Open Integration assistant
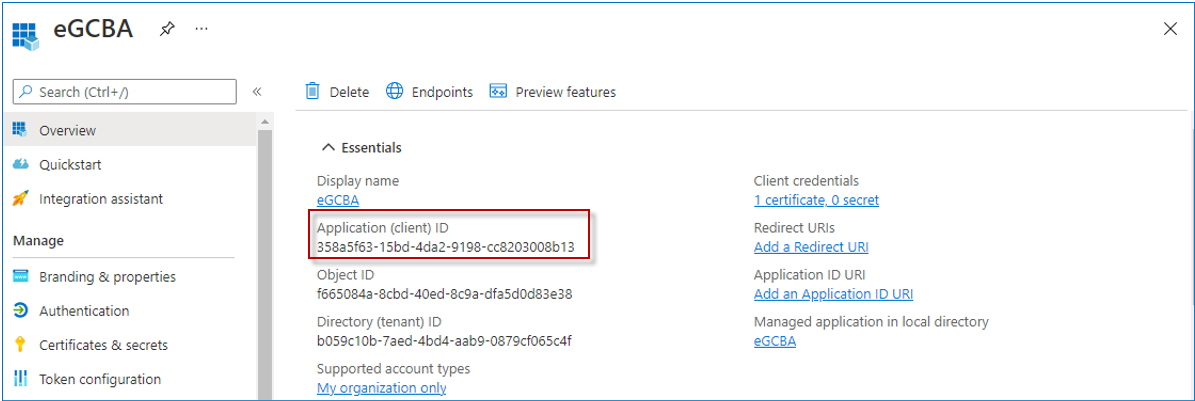The width and height of the screenshot is (1195, 401). click(x=101, y=199)
